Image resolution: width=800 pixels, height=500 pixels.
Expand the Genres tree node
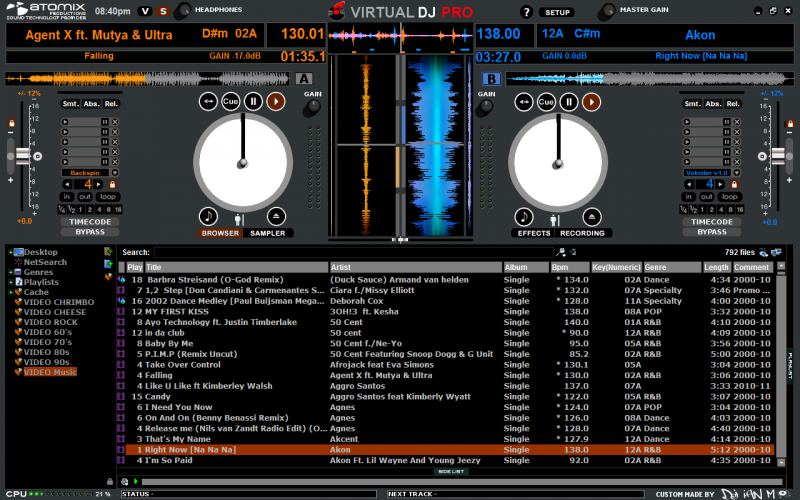pyautogui.click(x=10, y=272)
